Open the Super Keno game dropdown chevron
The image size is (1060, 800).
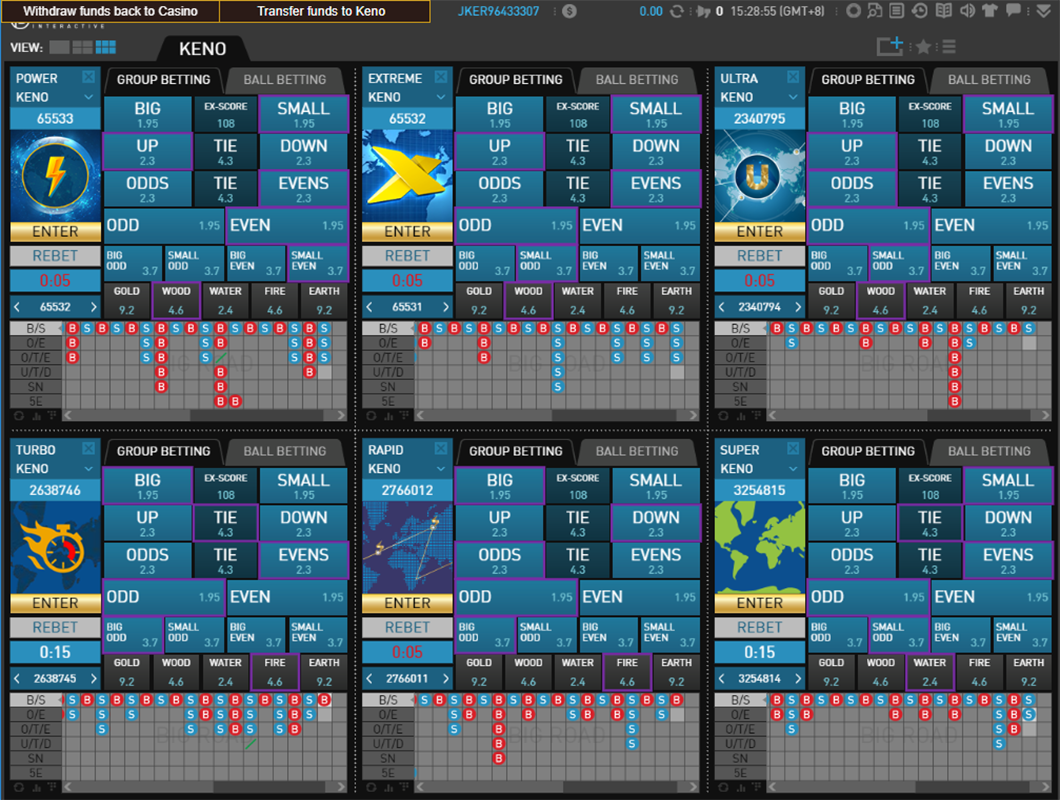click(793, 469)
